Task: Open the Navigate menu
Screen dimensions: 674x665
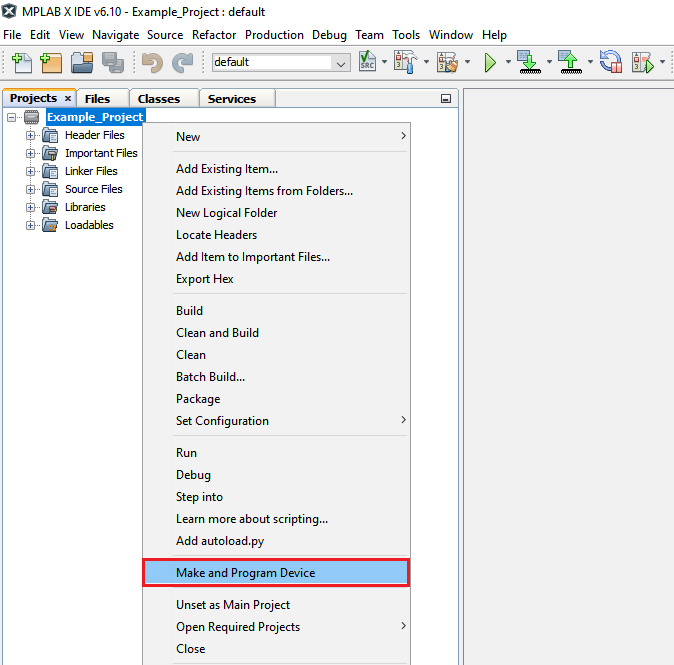Action: pos(116,35)
